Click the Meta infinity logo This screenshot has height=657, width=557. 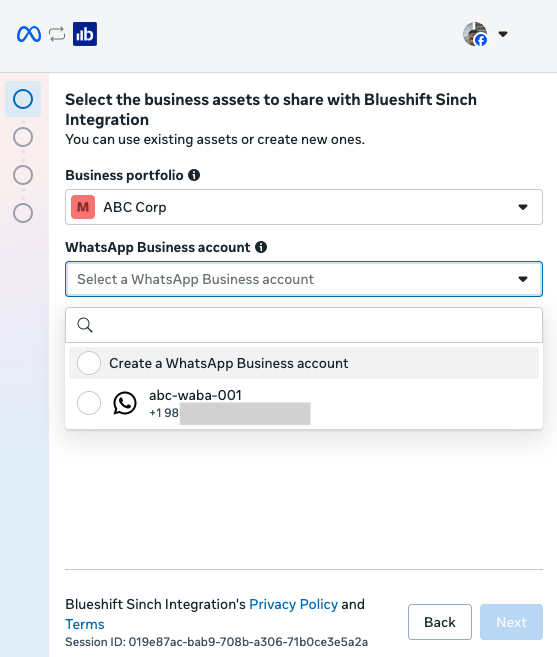(x=29, y=34)
